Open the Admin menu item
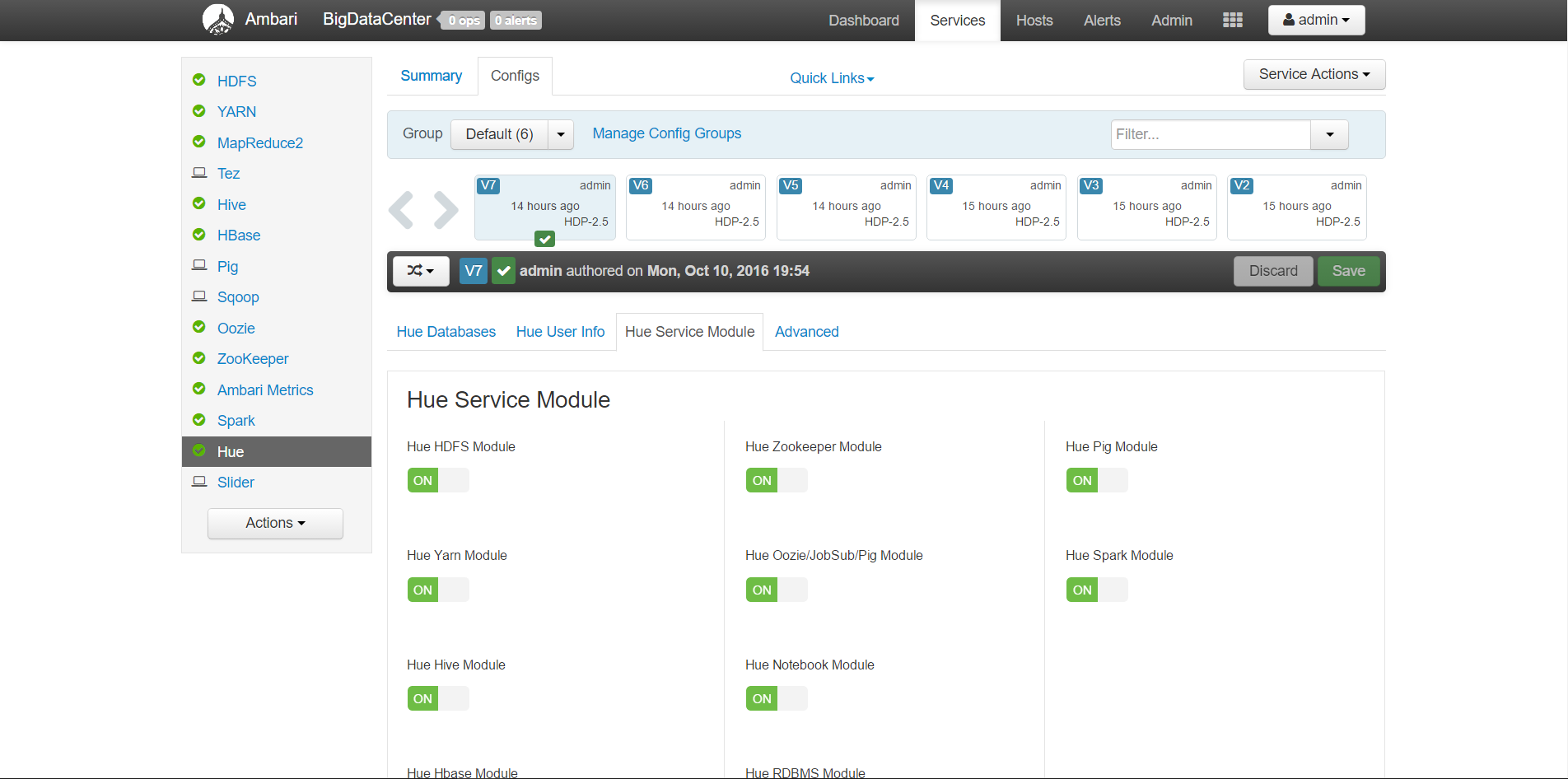This screenshot has height=779, width=1568. point(1171,21)
